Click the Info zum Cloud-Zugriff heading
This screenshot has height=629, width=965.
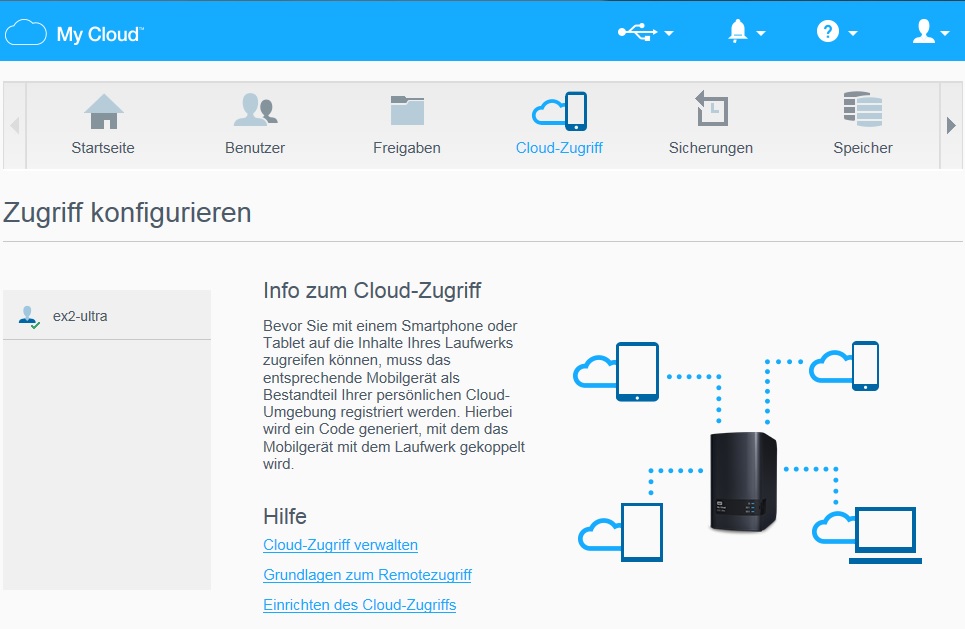pos(372,290)
